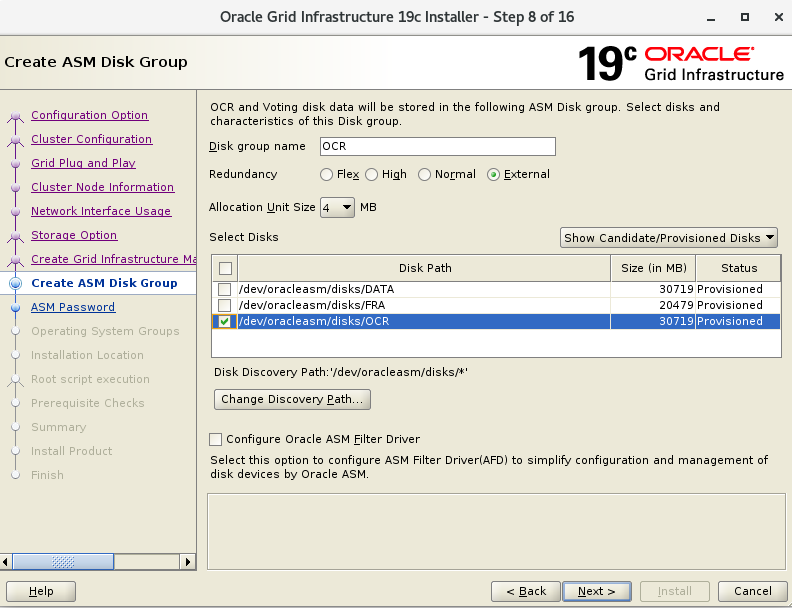Select the /dev/oracleasm/disks/OCR row path

click(x=314, y=322)
